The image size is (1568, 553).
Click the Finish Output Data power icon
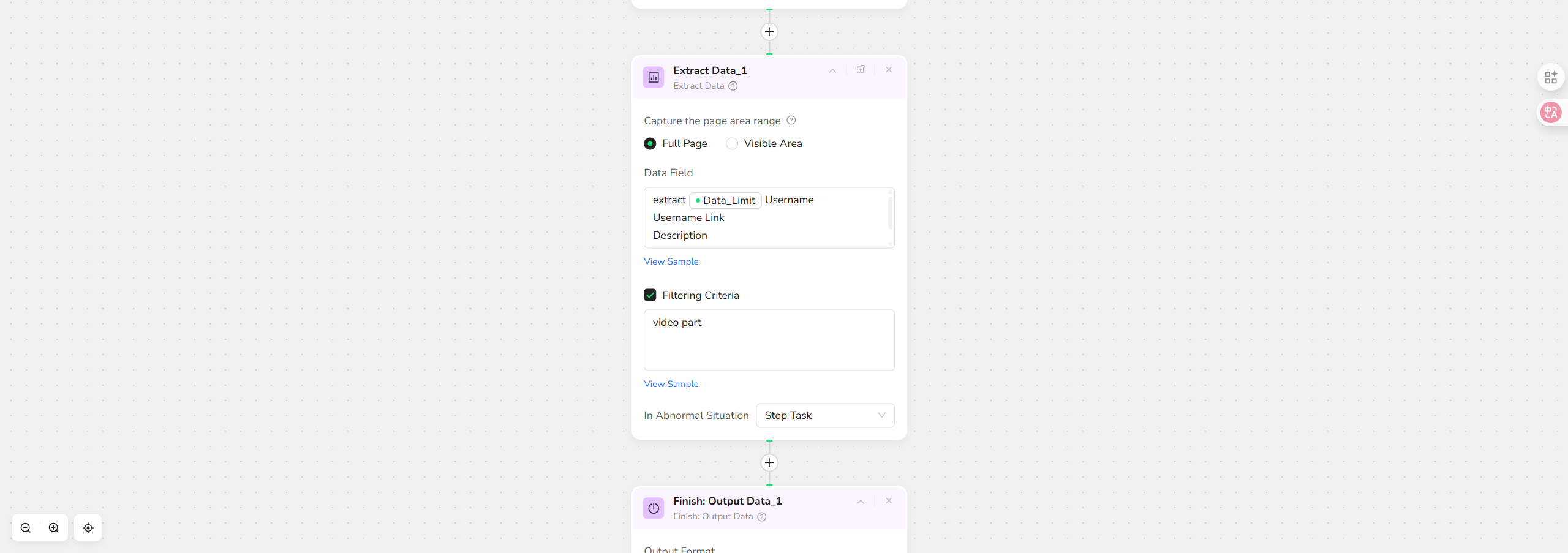tap(654, 508)
